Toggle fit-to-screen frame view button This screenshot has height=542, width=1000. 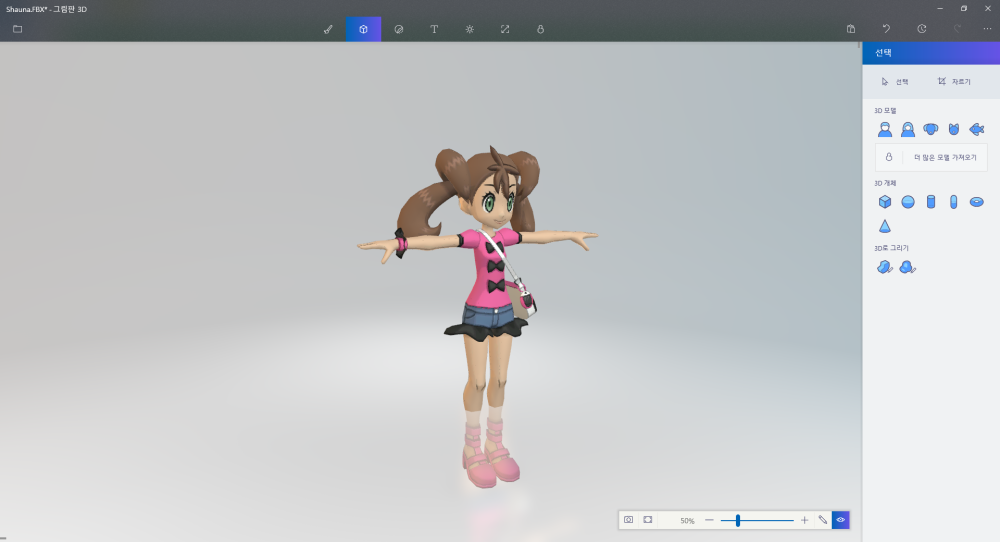click(x=648, y=520)
